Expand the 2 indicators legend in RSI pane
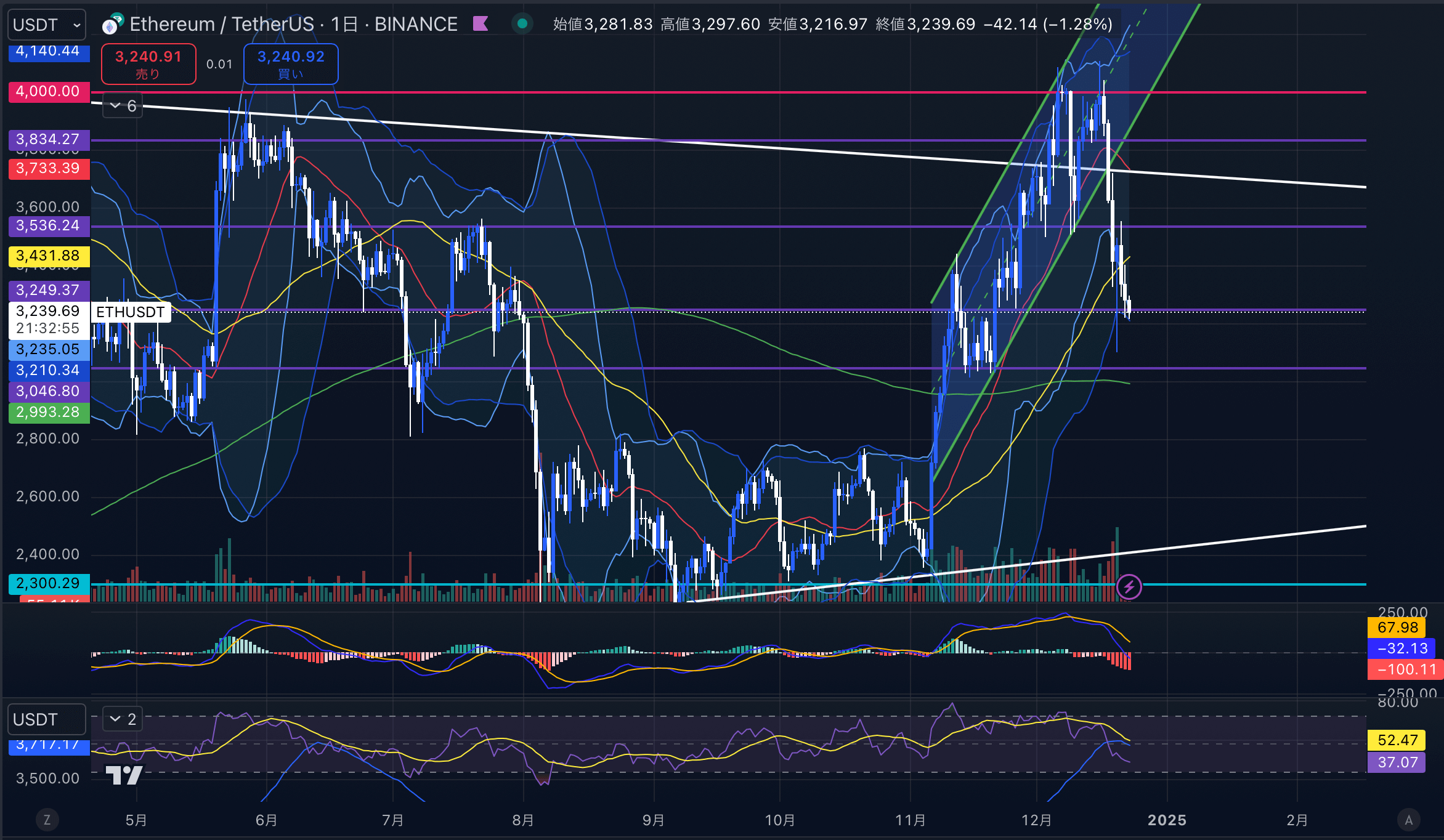Viewport: 1444px width, 840px height. [123, 719]
